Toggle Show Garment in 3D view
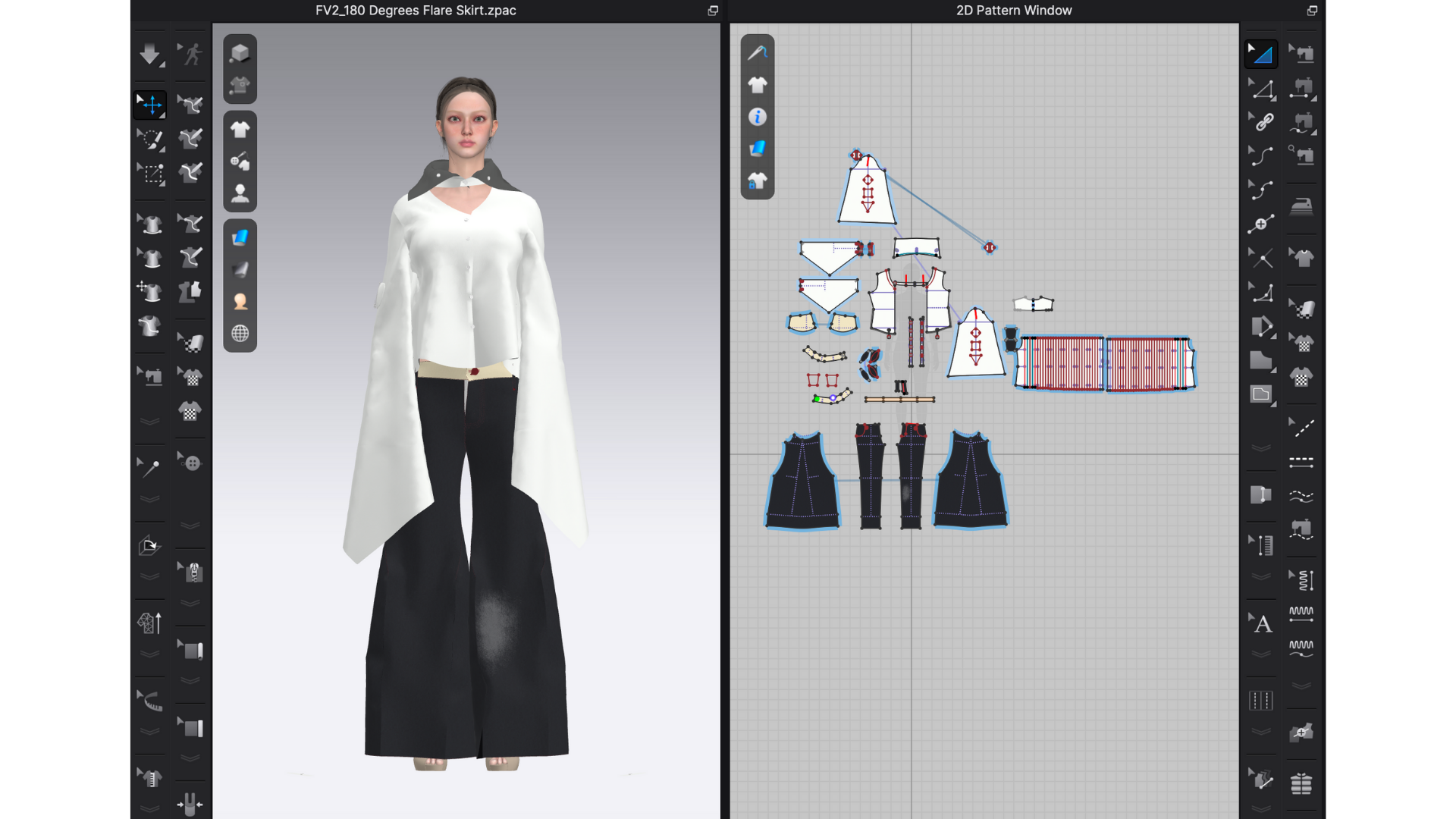 click(240, 130)
